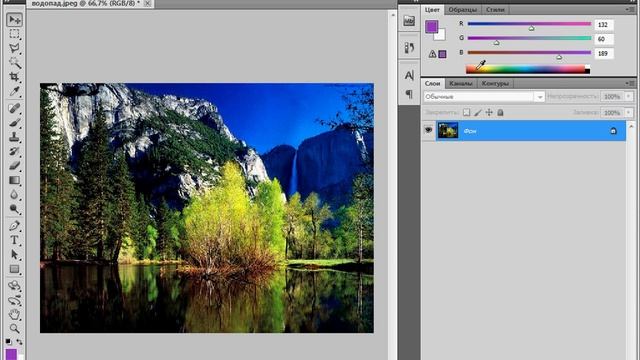The width and height of the screenshot is (640, 360).
Task: Toggle lock position in Layers panel
Action: pos(489,112)
